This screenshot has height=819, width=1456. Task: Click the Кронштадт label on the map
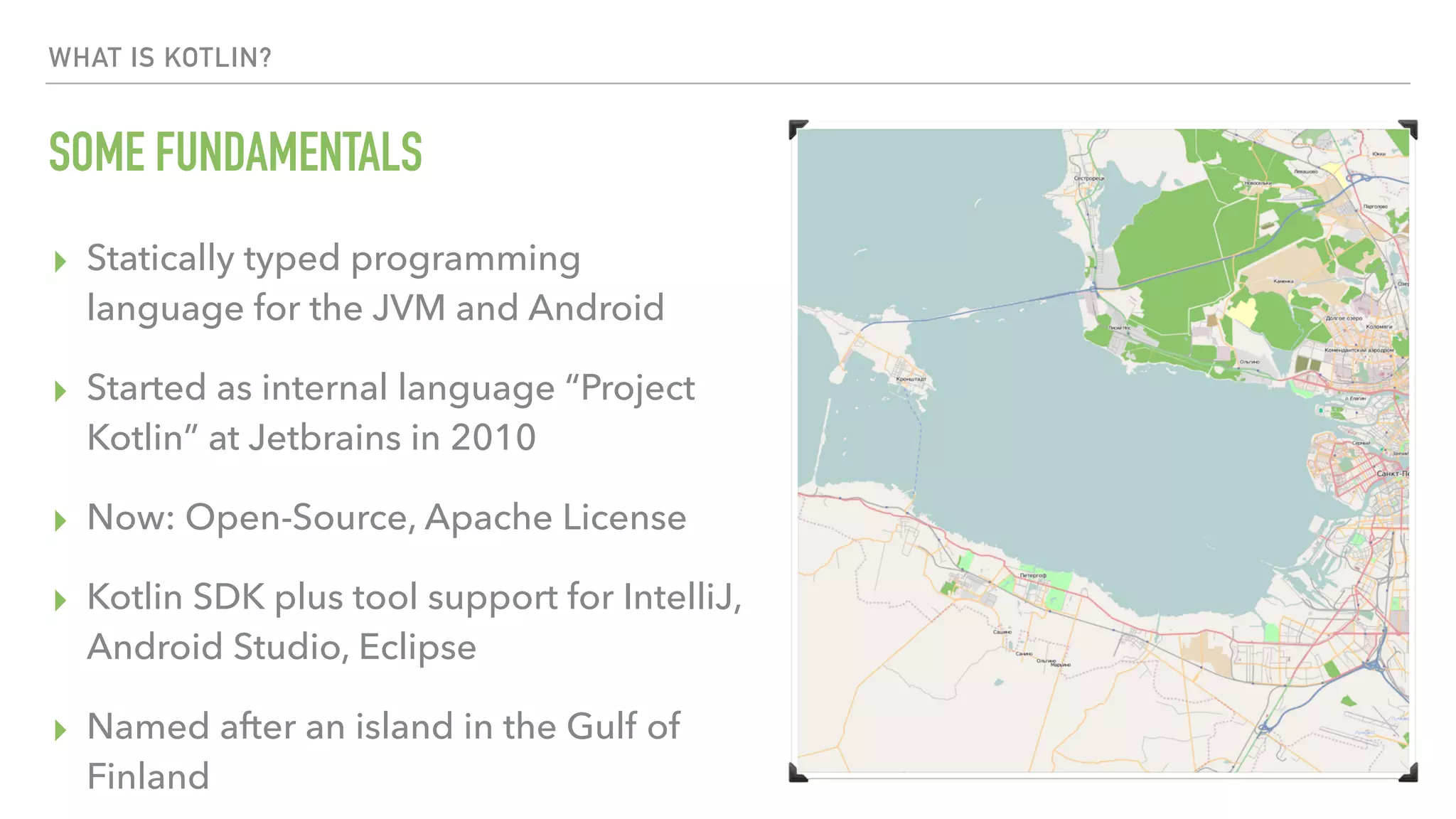911,379
